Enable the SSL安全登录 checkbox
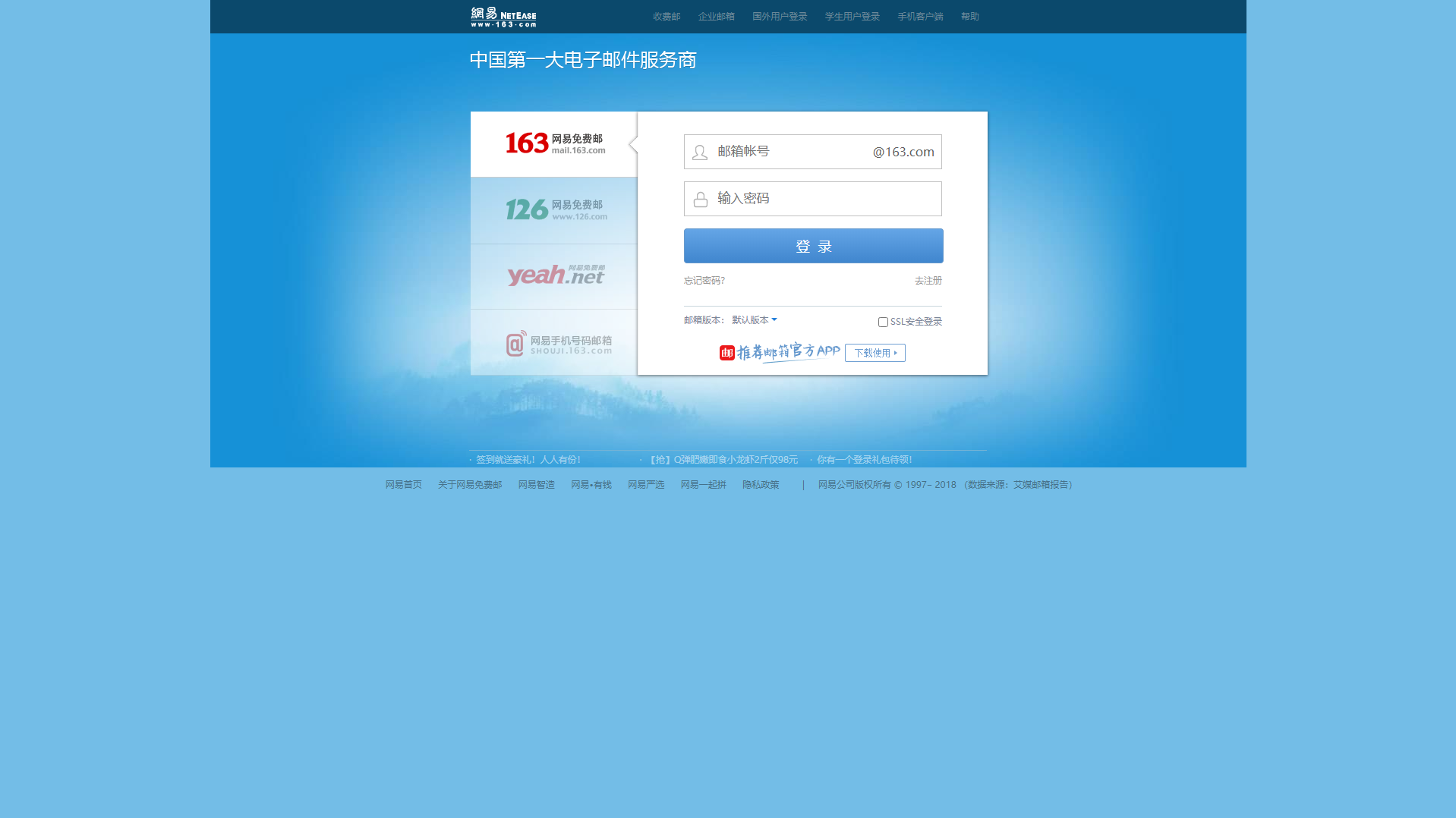This screenshot has width=1456, height=818. [x=883, y=322]
